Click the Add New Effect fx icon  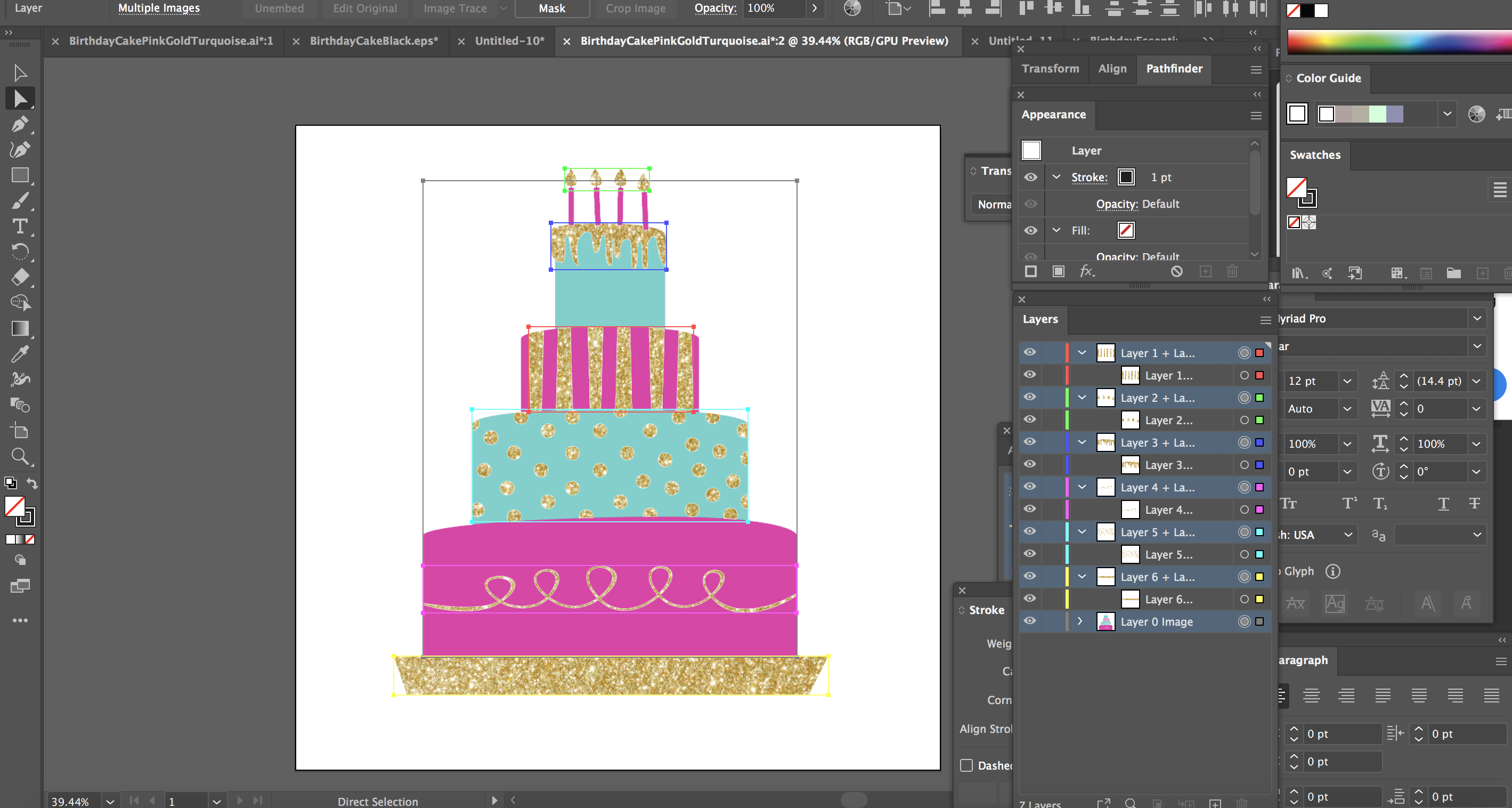coord(1086,271)
